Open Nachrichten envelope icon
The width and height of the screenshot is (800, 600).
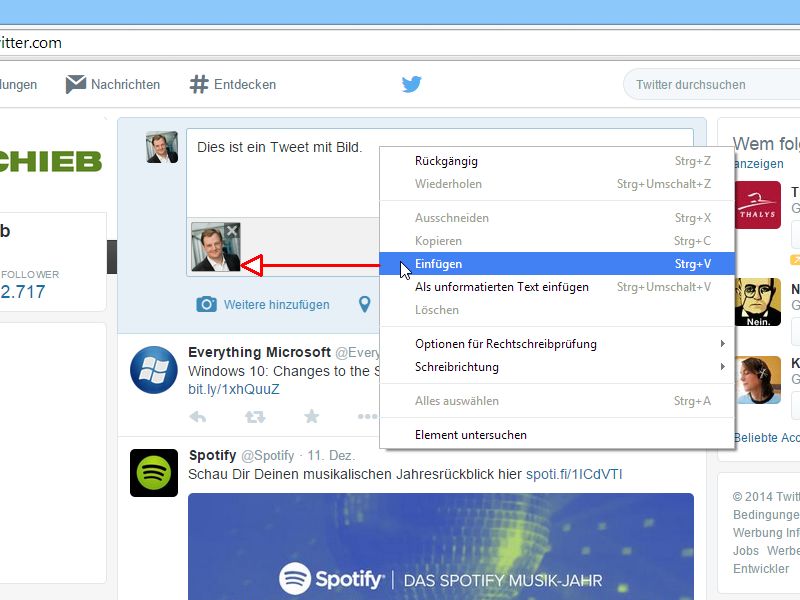click(x=76, y=84)
